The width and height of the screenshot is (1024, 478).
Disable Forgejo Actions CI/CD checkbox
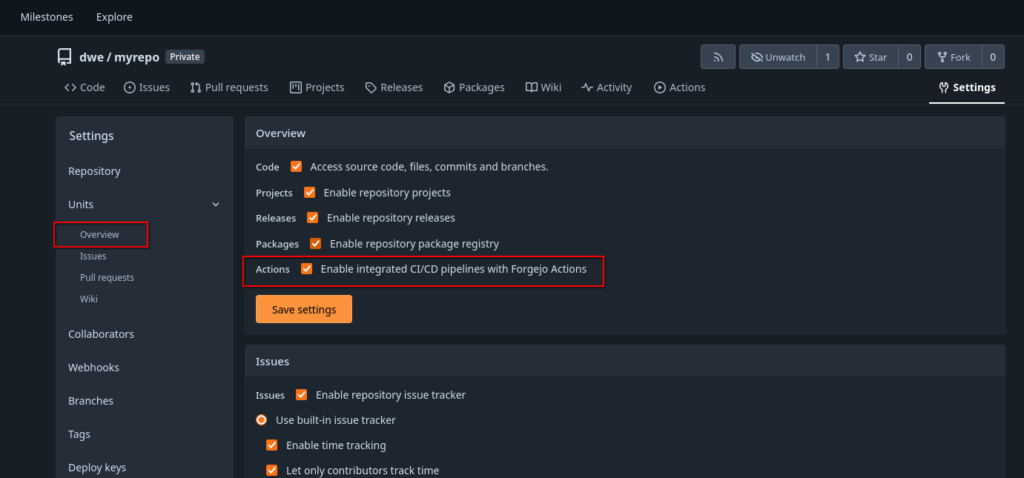point(307,269)
